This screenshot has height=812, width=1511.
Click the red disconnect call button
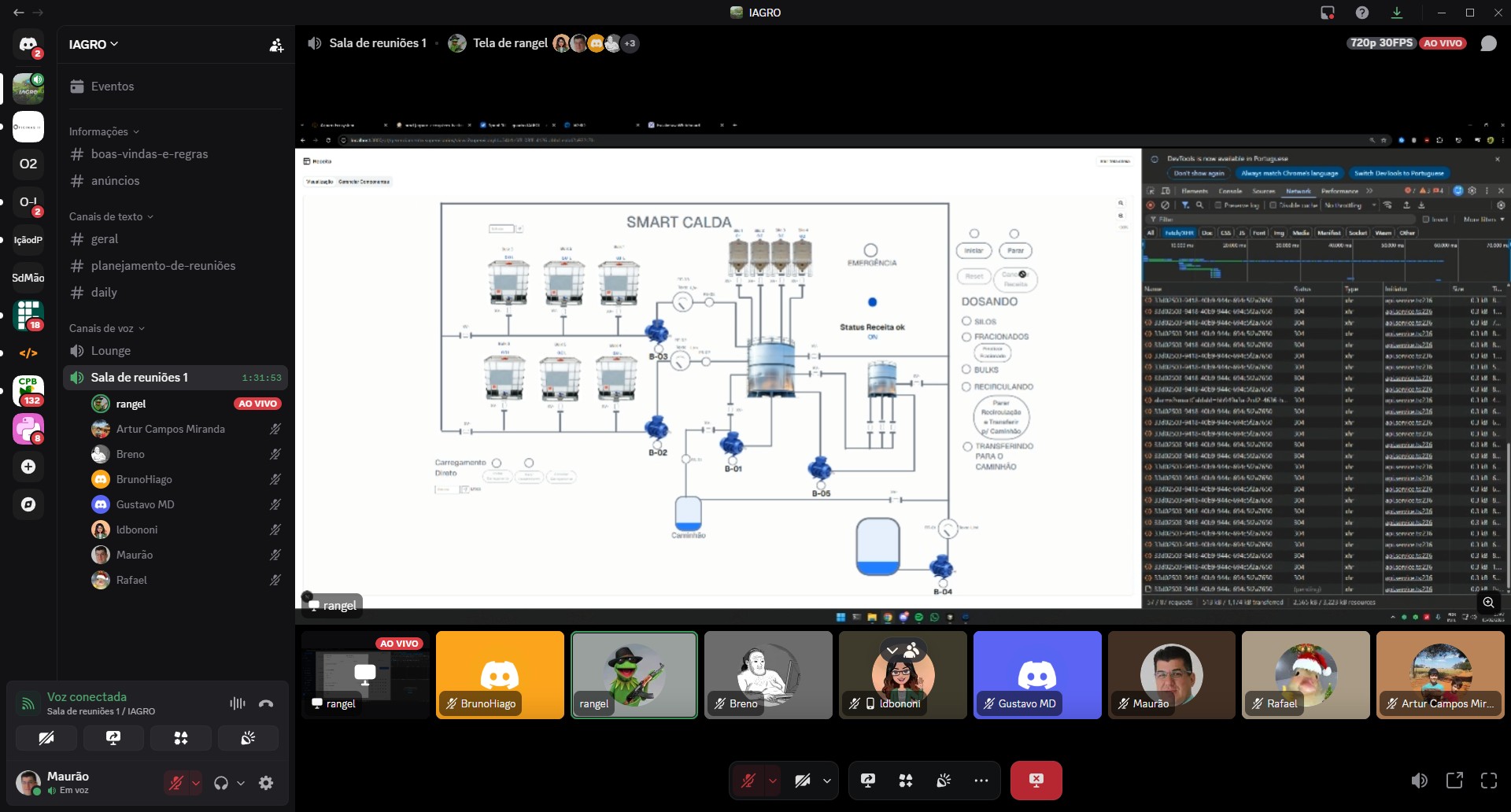click(x=1036, y=781)
